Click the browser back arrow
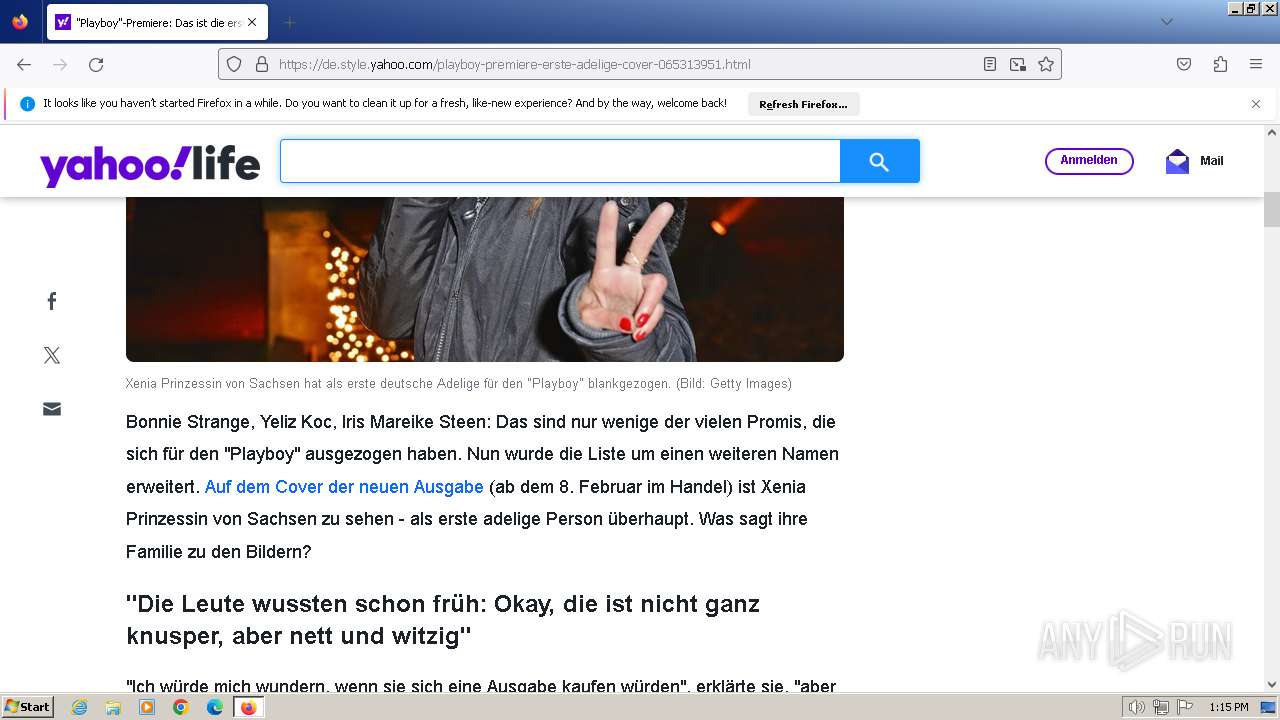 pos(24,64)
